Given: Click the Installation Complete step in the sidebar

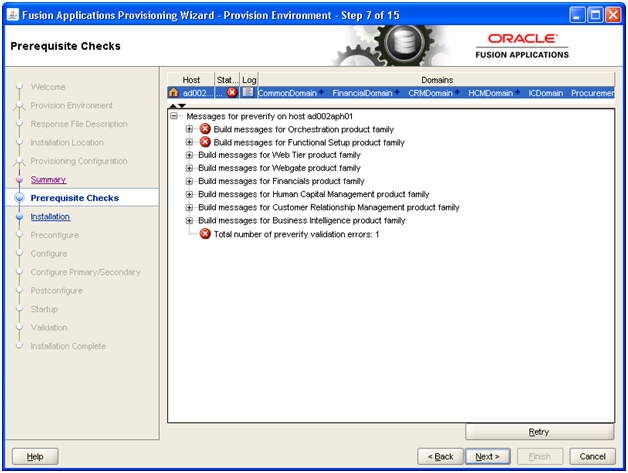Looking at the screenshot, I should pyautogui.click(x=68, y=346).
